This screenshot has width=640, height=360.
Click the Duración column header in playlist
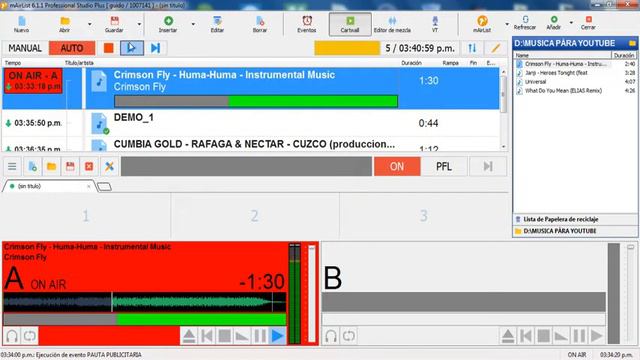coord(411,63)
